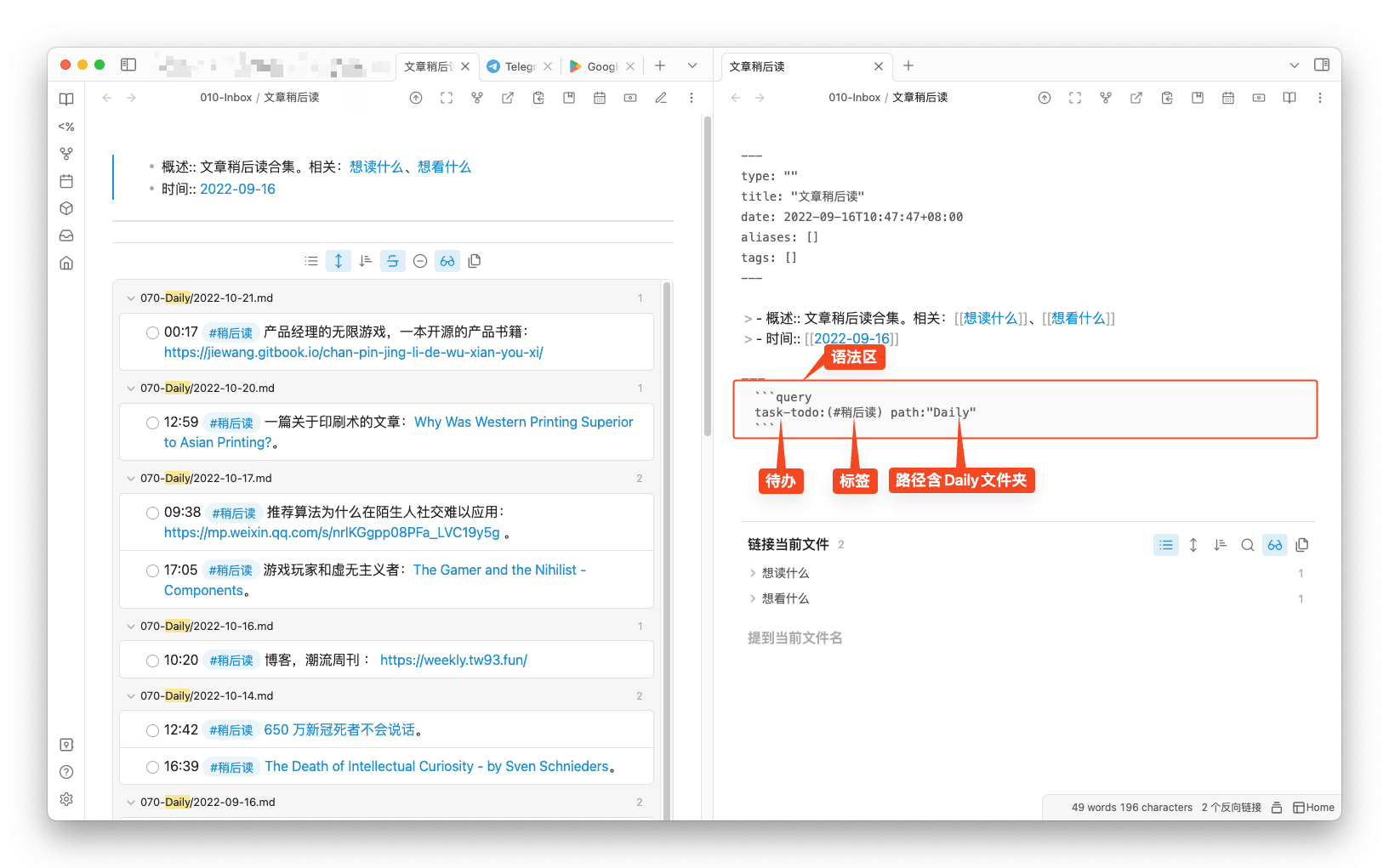The width and height of the screenshot is (1389, 868).
Task: Add new tab in right pane
Action: pos(908,65)
